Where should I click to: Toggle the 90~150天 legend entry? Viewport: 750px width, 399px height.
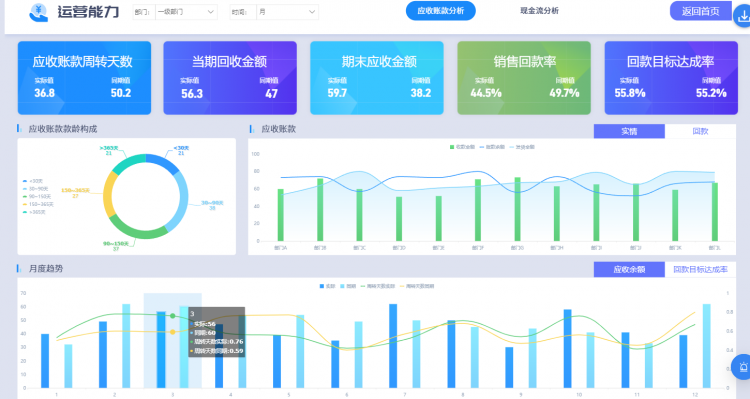[x=37, y=197]
